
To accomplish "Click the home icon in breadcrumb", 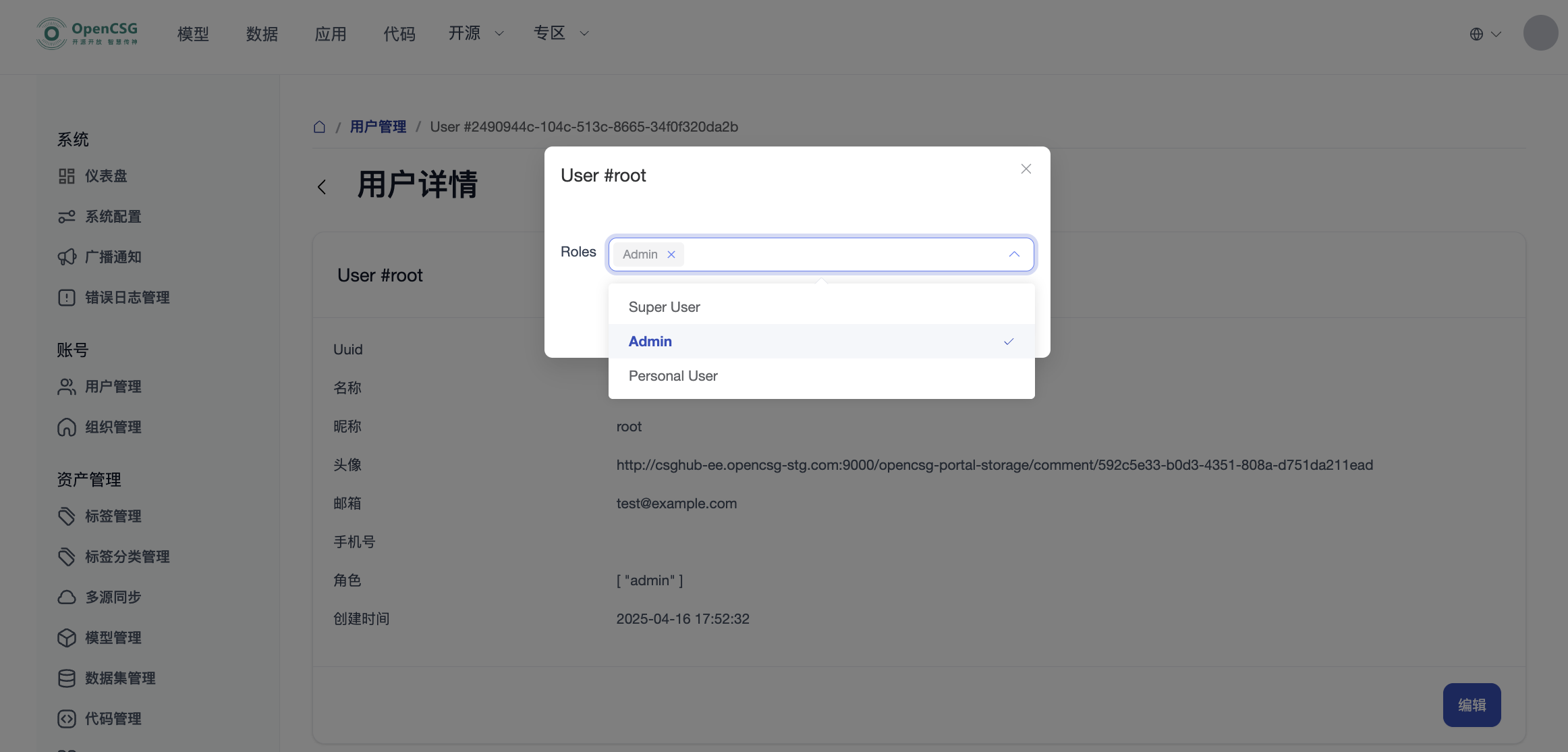I will click(x=320, y=127).
